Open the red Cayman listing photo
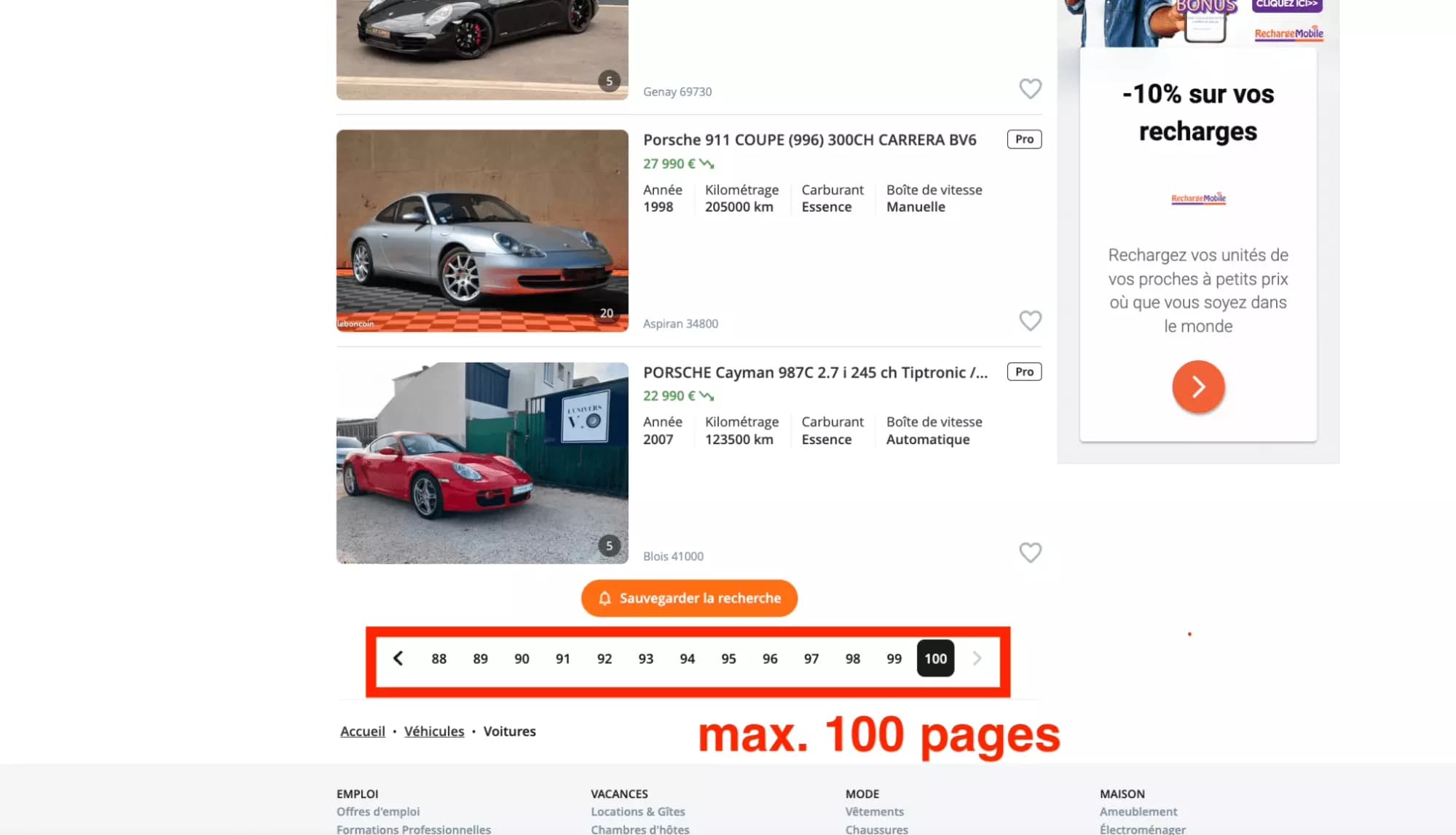Screen dimensions: 1456x835 coord(481,463)
